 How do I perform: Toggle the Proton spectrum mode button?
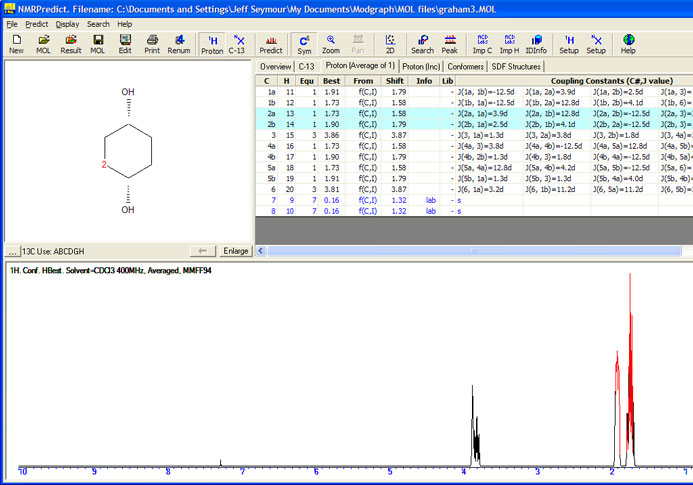pos(212,43)
